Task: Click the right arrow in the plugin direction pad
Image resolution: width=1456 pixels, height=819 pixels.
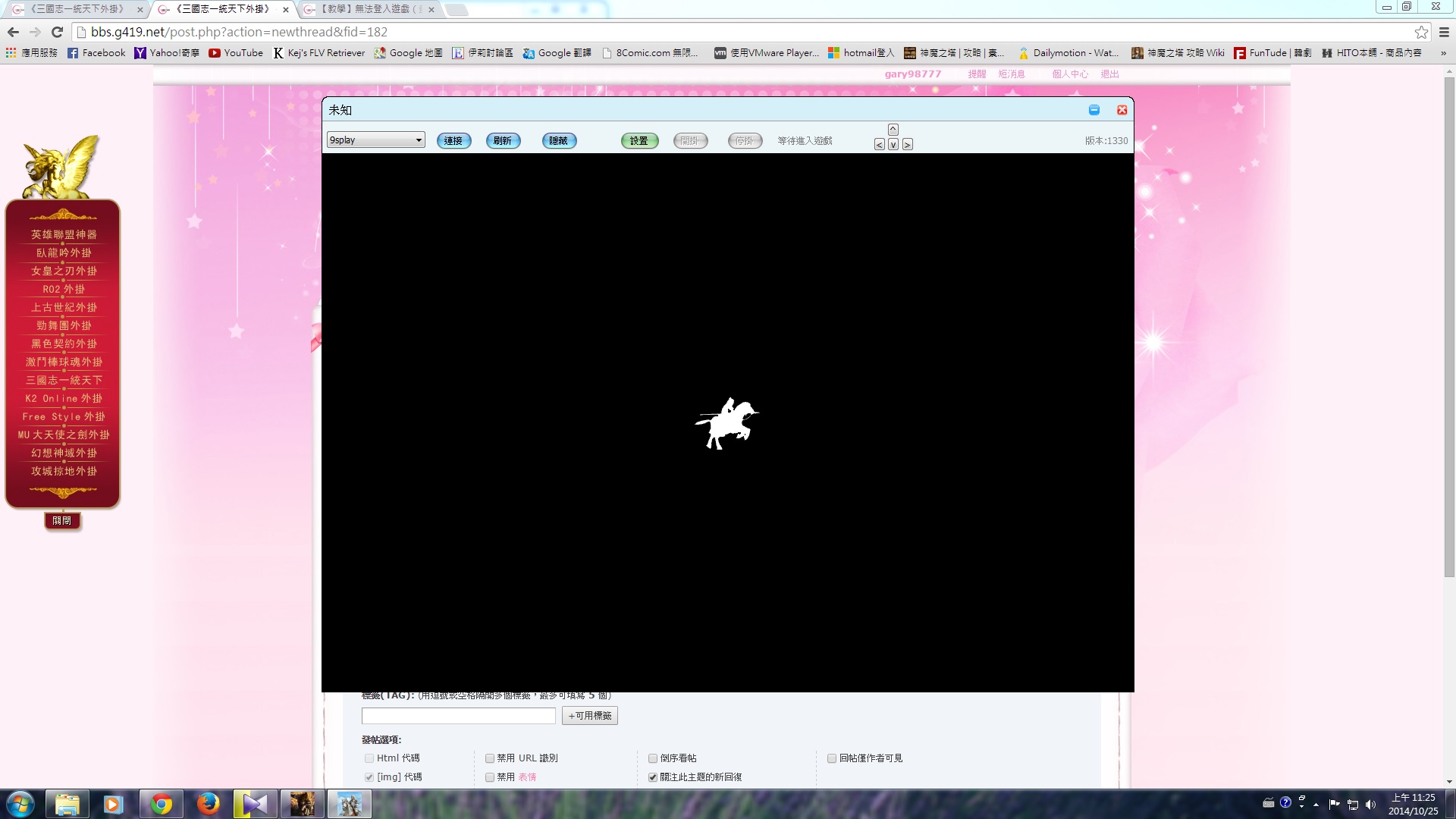Action: coord(908,145)
